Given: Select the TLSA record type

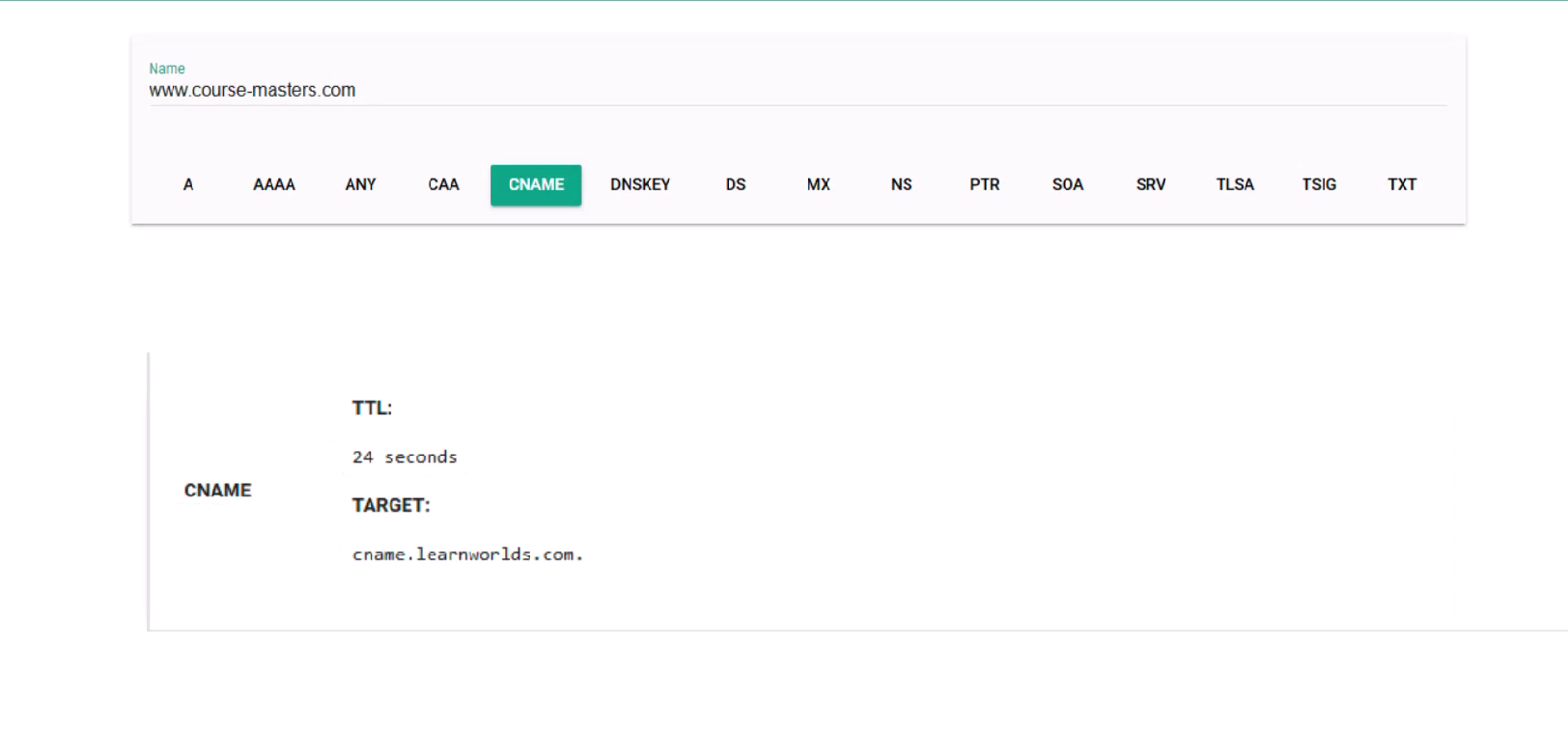Looking at the screenshot, I should [x=1235, y=184].
